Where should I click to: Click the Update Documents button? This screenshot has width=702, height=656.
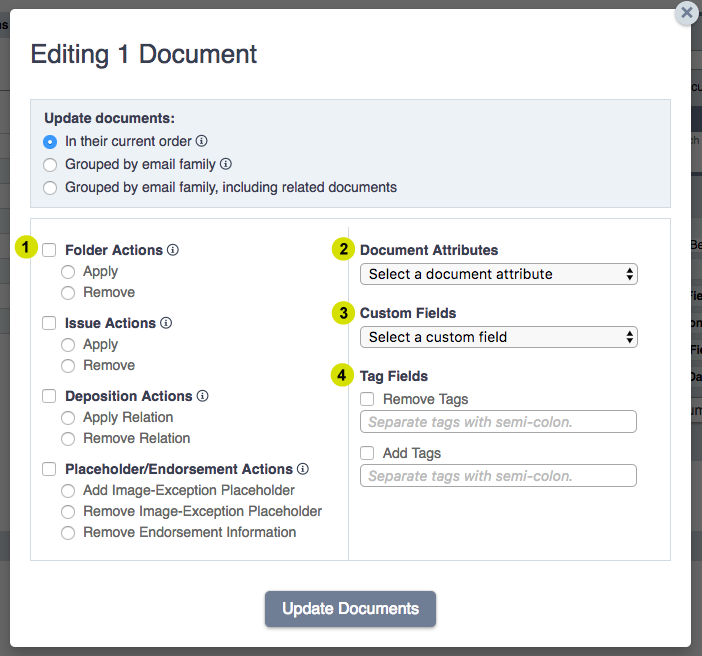click(x=351, y=609)
